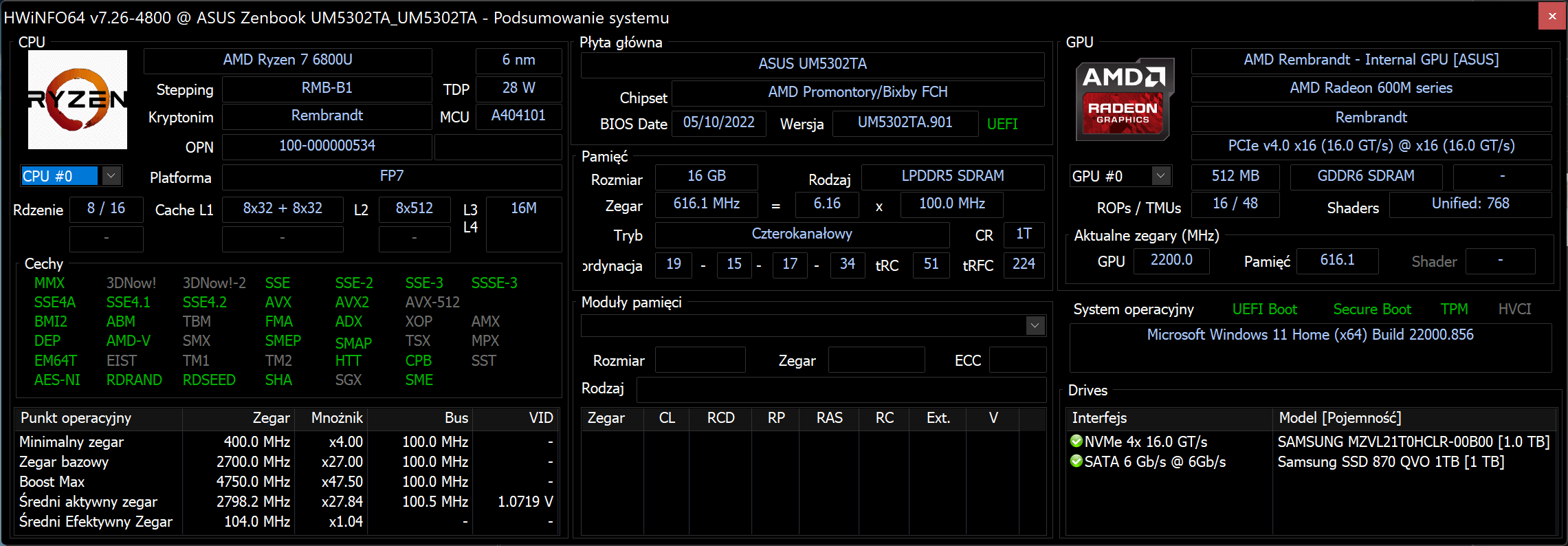This screenshot has height=546, width=1568.
Task: Click the Punkt operacyjny column header
Action: pyautogui.click(x=98, y=418)
